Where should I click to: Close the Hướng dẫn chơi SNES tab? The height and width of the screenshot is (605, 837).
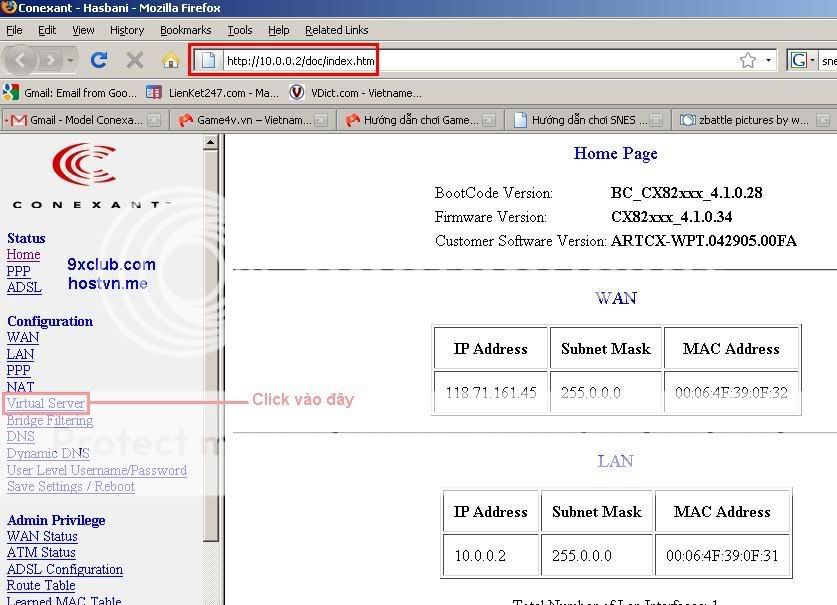point(656,120)
